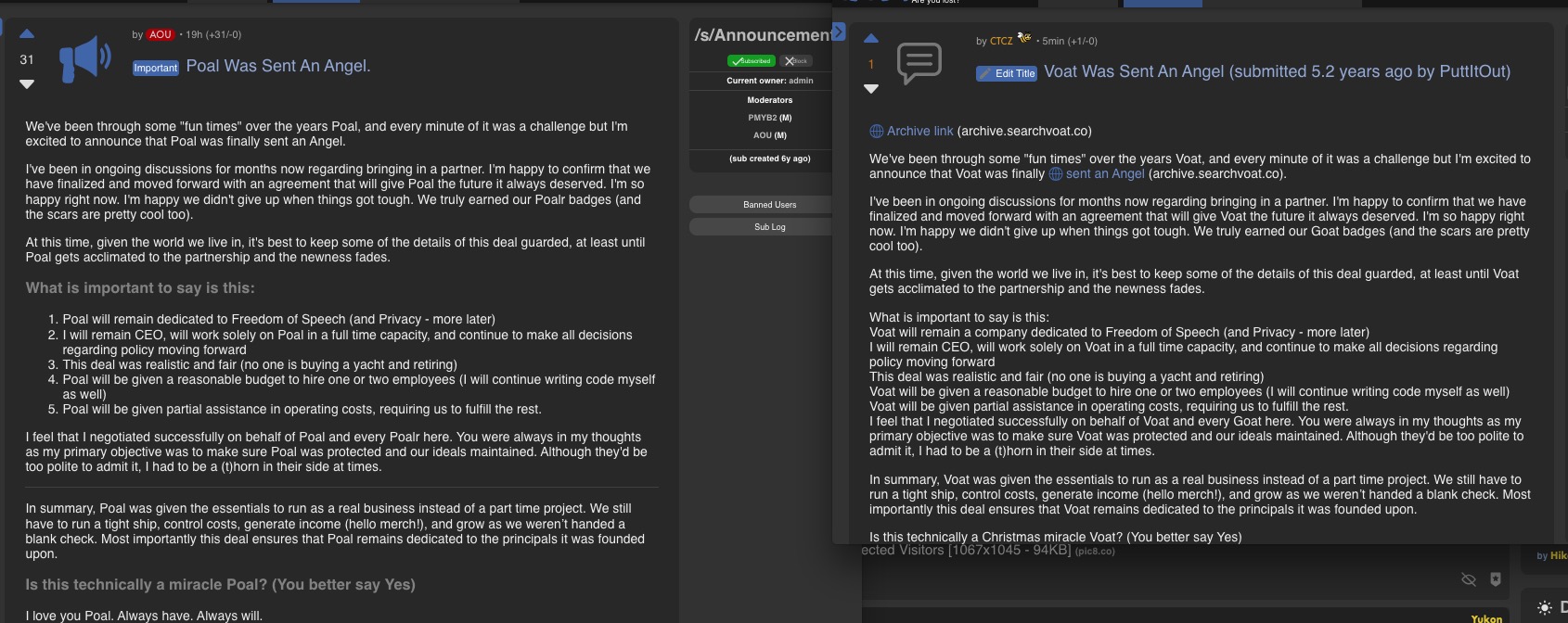
Task: Open the Banned Users list
Action: tap(769, 204)
